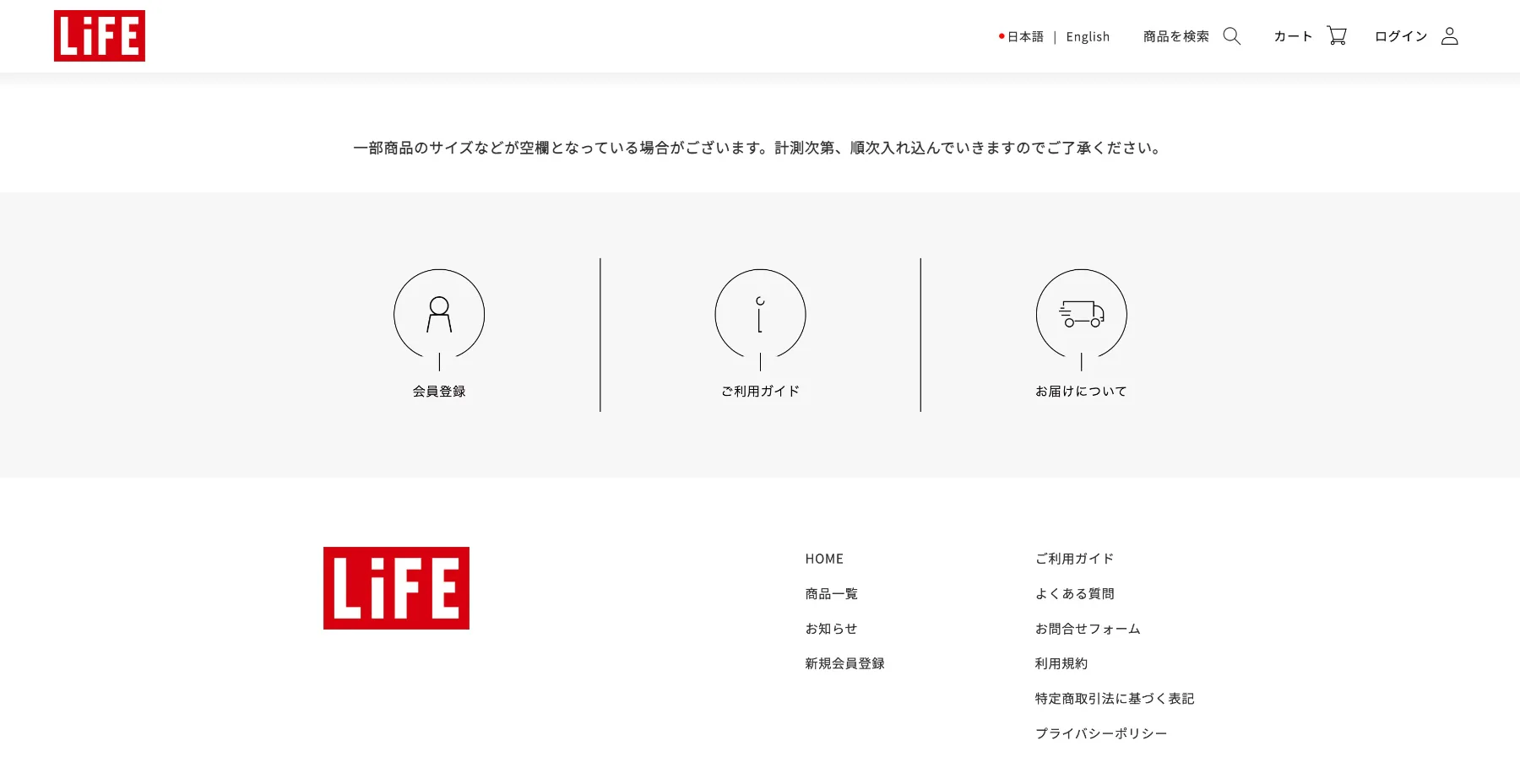
Task: Visit よくある質問 link
Action: [1075, 594]
